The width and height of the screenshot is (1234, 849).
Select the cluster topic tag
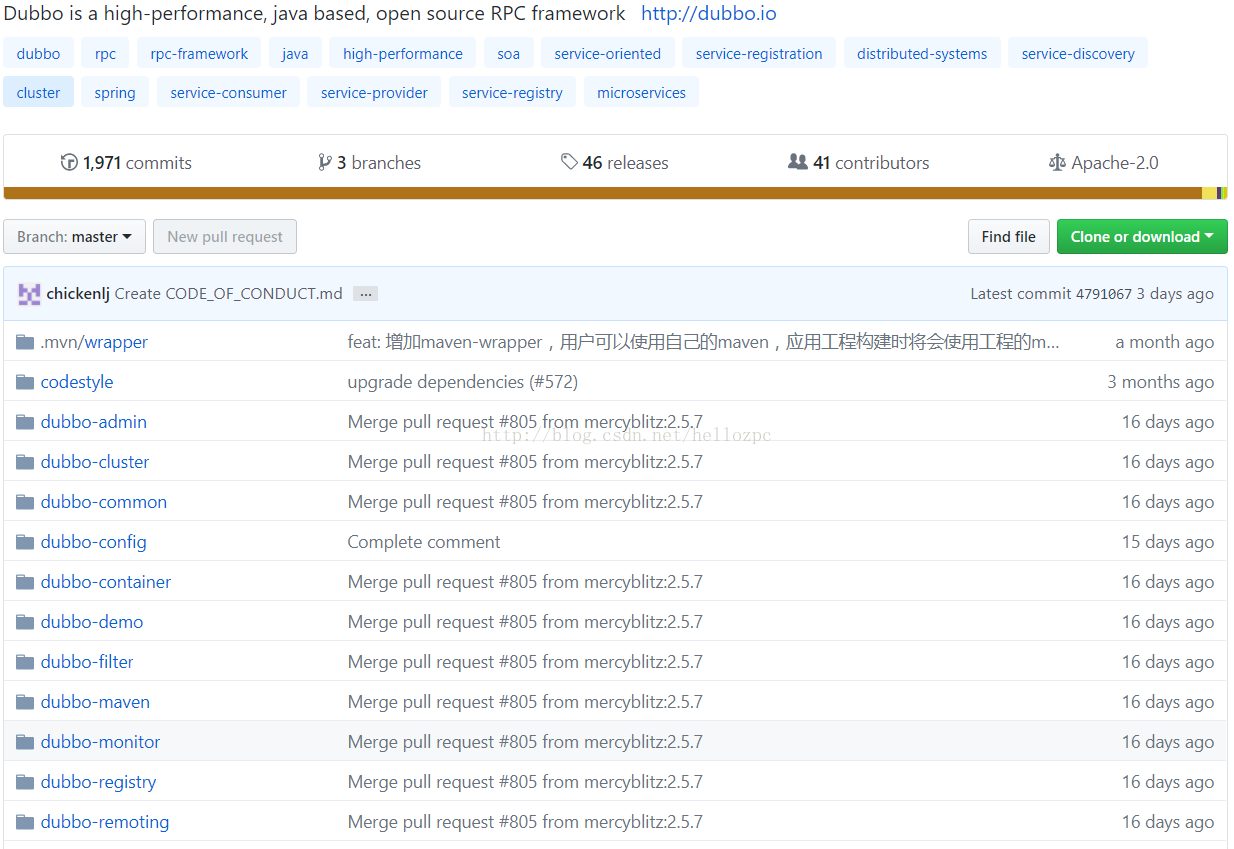(x=38, y=93)
